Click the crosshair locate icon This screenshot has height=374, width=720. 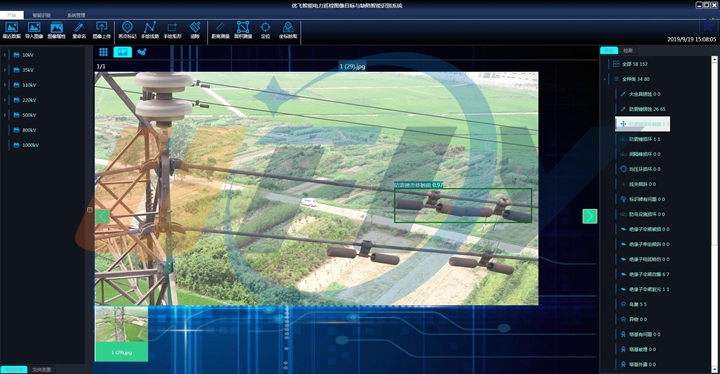265,30
